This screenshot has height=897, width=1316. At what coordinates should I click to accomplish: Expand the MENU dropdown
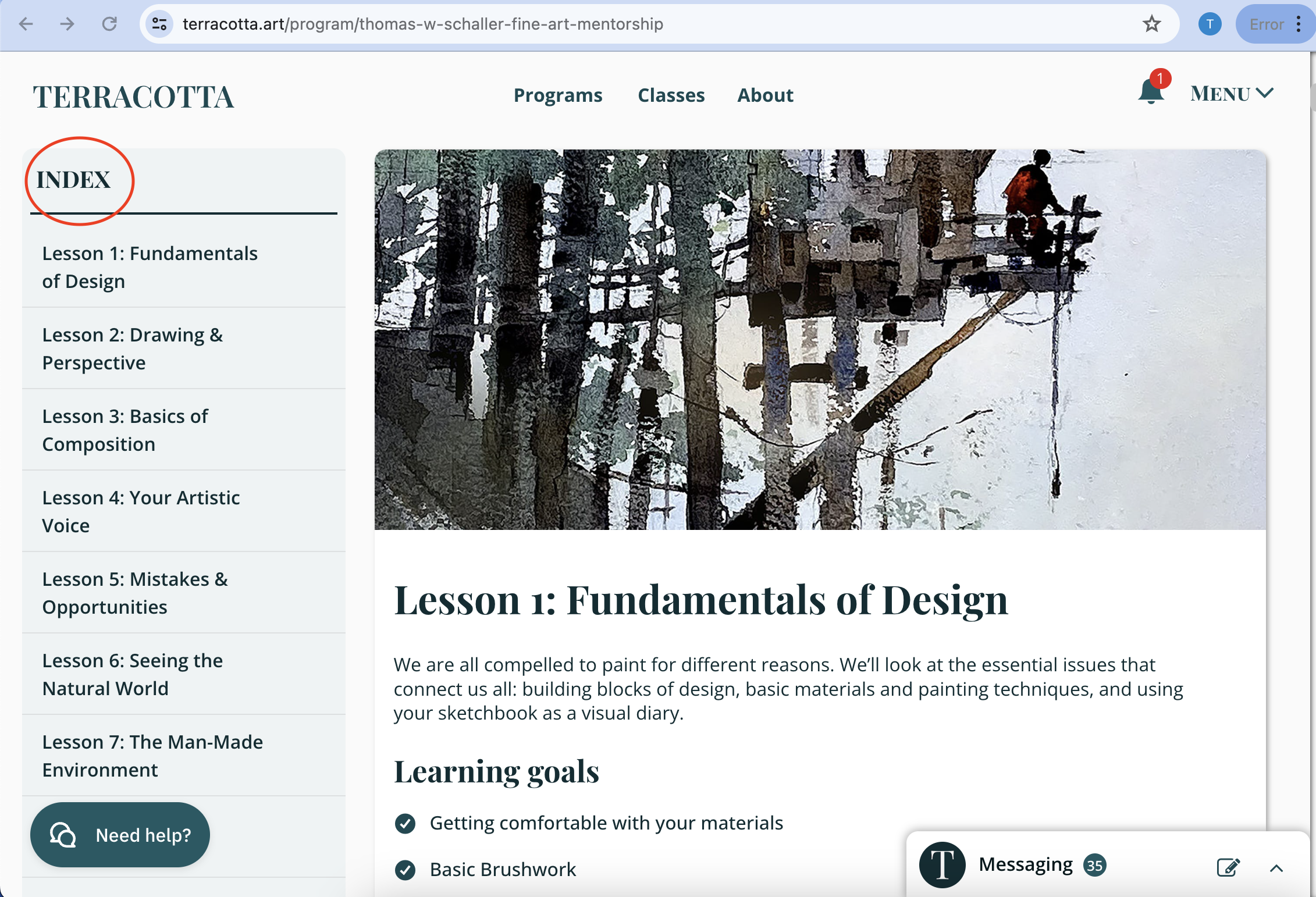click(1232, 94)
